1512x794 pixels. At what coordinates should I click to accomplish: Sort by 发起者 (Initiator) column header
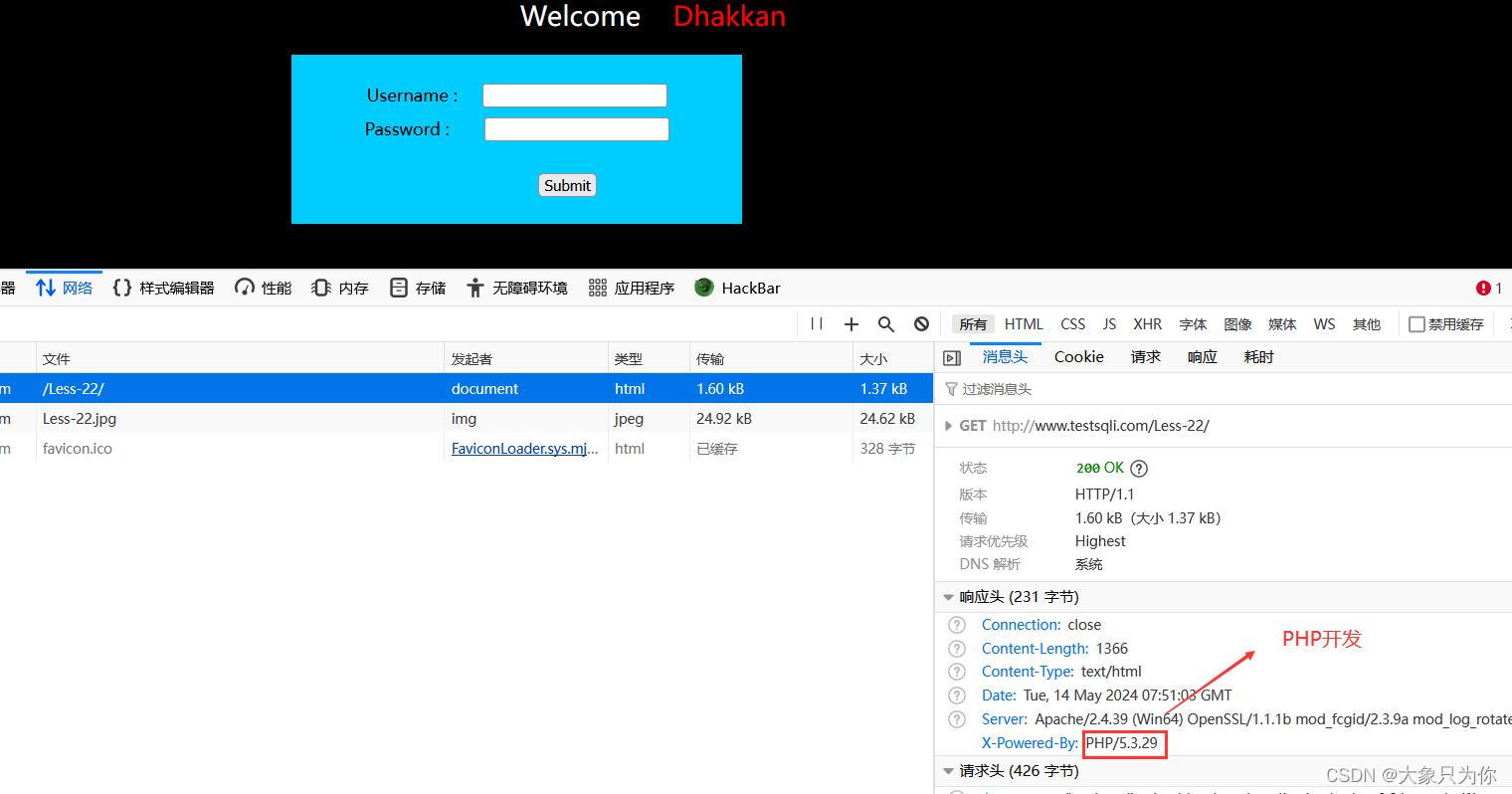point(526,358)
